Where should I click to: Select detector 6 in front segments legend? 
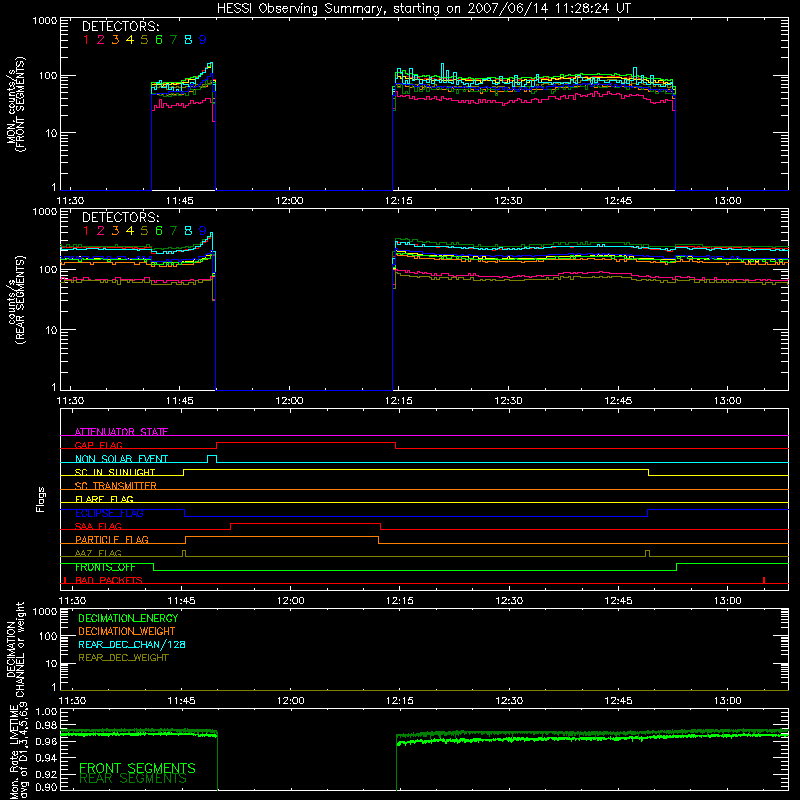(x=159, y=39)
